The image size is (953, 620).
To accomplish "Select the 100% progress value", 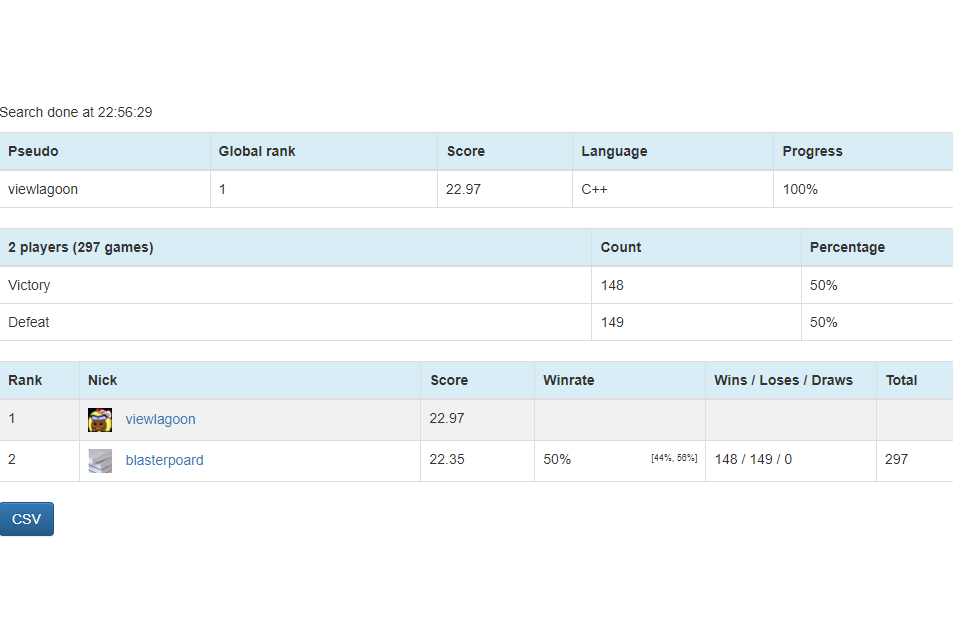I will [800, 189].
